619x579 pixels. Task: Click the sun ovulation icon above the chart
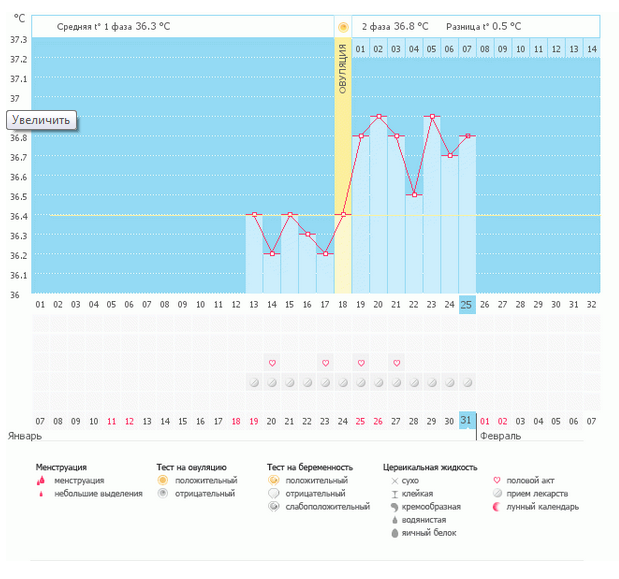tap(343, 26)
